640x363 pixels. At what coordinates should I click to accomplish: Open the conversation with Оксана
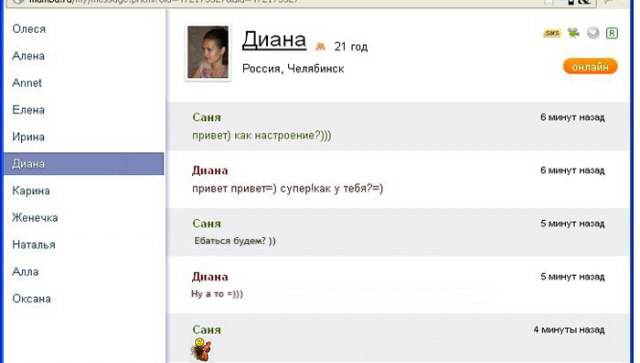31,298
